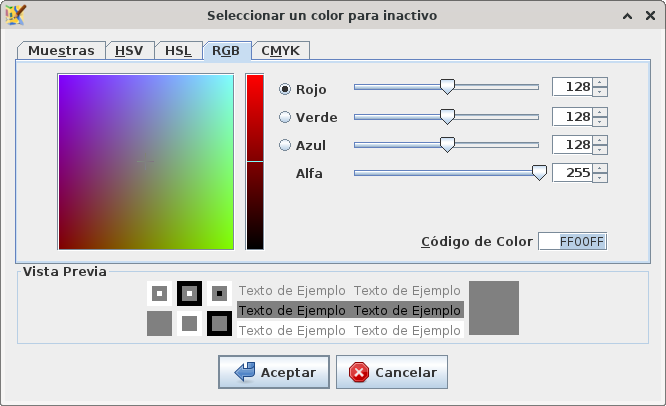666x406 pixels.
Task: Click the red X icon on Cancelar
Action: (x=359, y=372)
